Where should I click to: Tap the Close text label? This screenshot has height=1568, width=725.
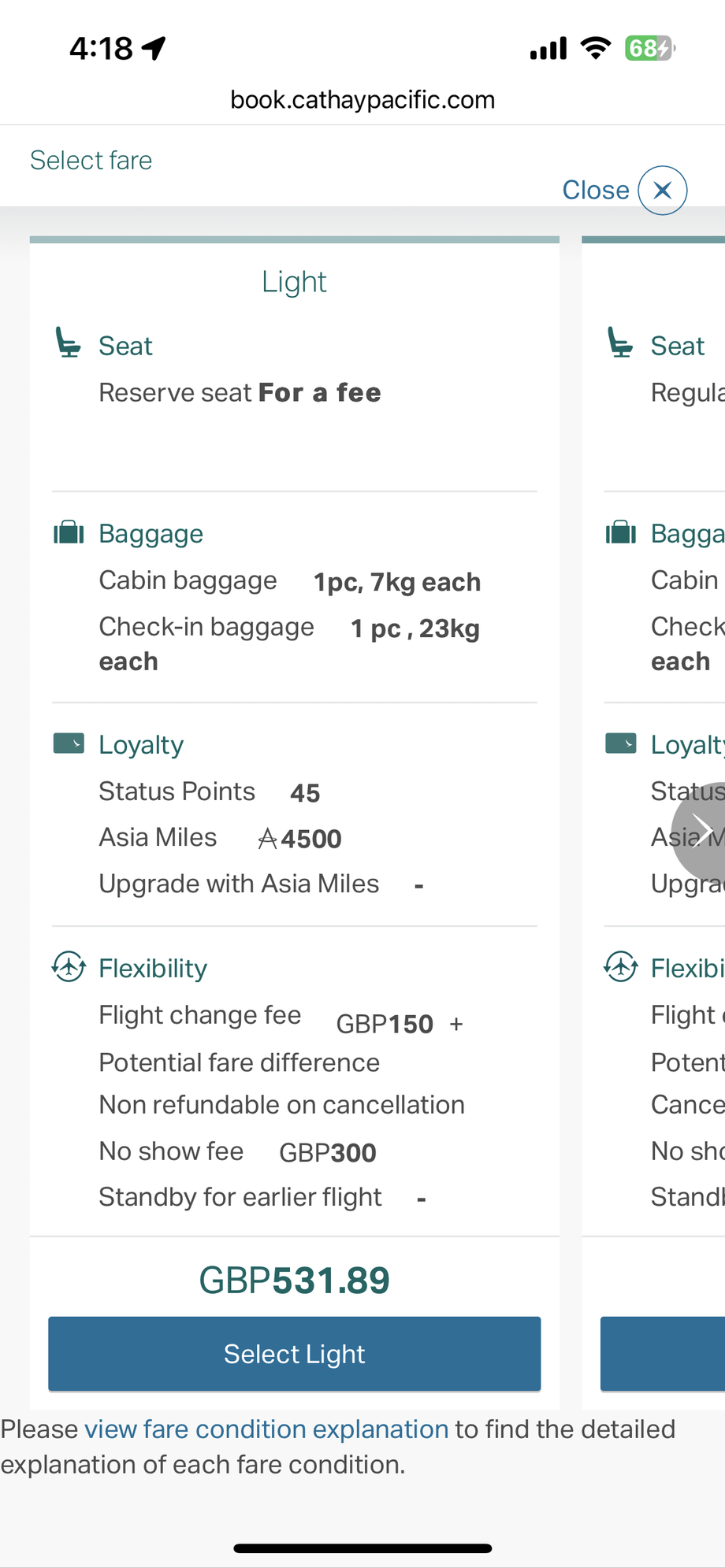point(595,190)
